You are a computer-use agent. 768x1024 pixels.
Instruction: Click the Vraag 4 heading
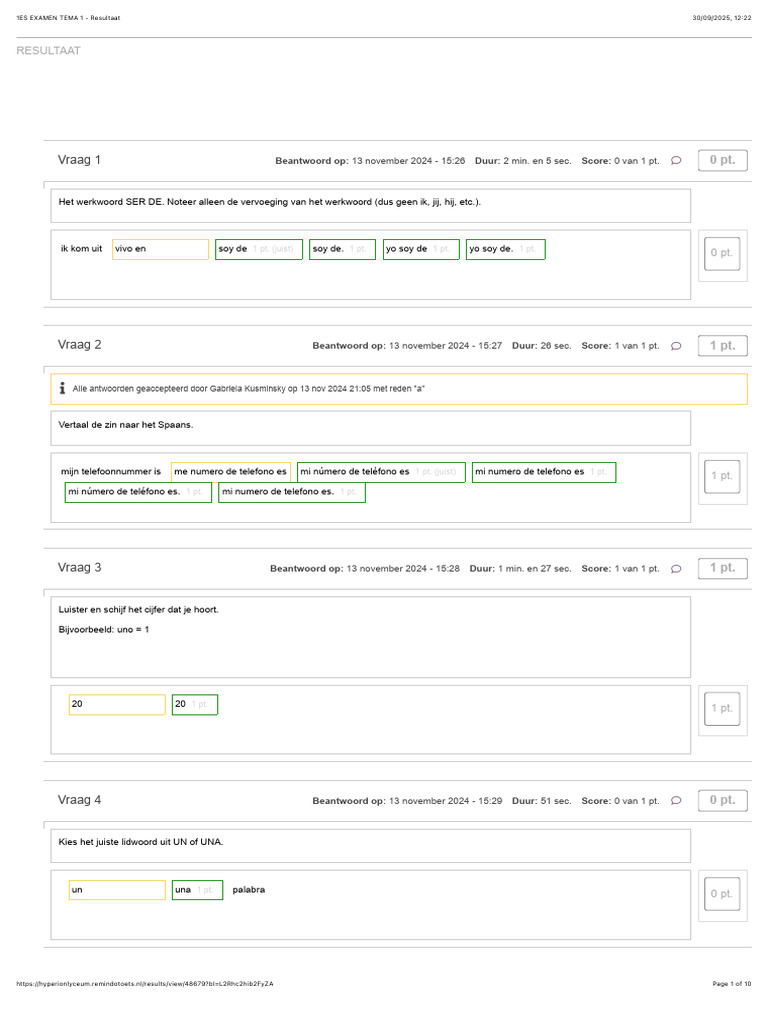click(x=79, y=800)
